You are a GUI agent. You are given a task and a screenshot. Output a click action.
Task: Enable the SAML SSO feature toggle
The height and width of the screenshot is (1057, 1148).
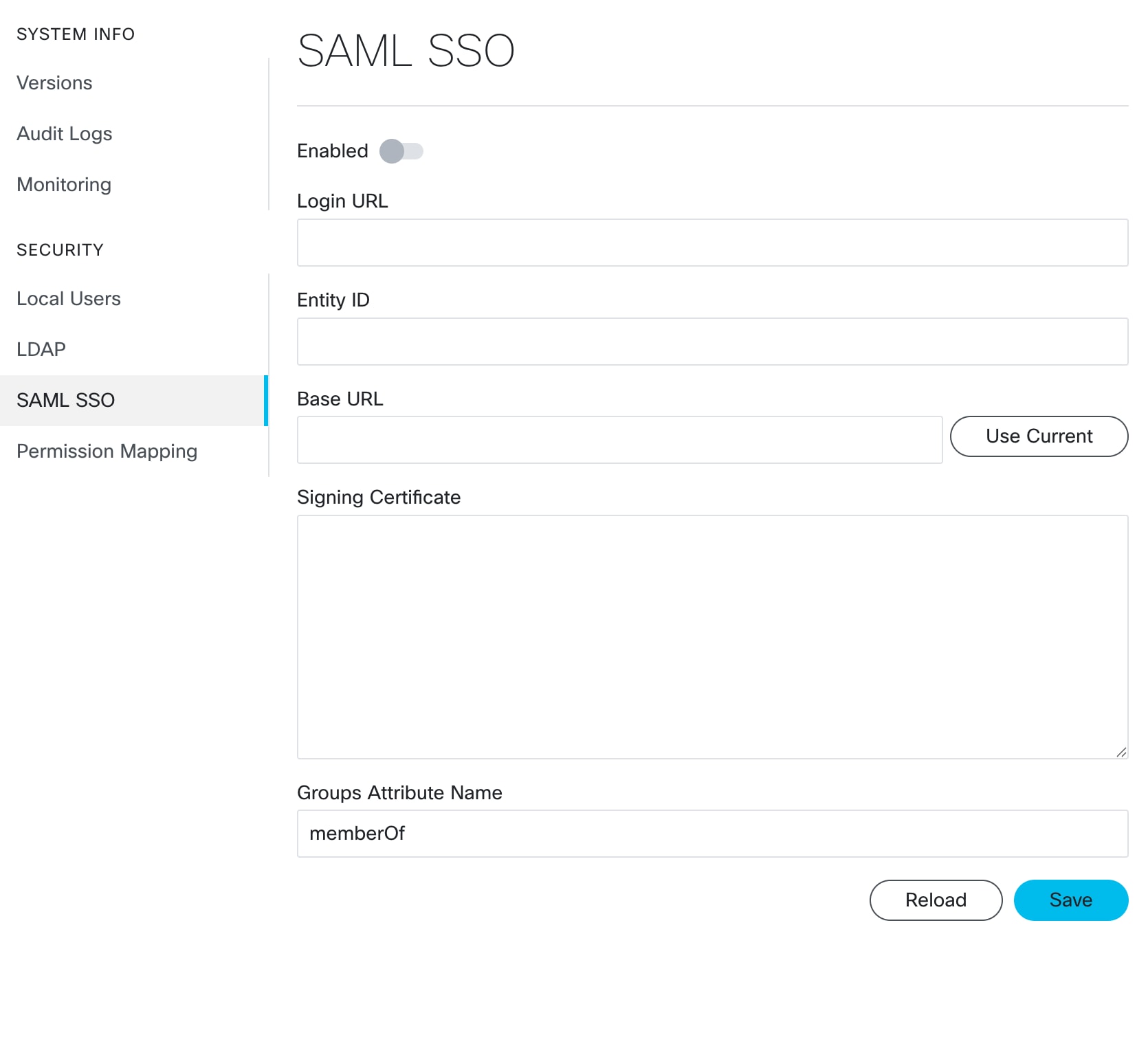click(402, 151)
